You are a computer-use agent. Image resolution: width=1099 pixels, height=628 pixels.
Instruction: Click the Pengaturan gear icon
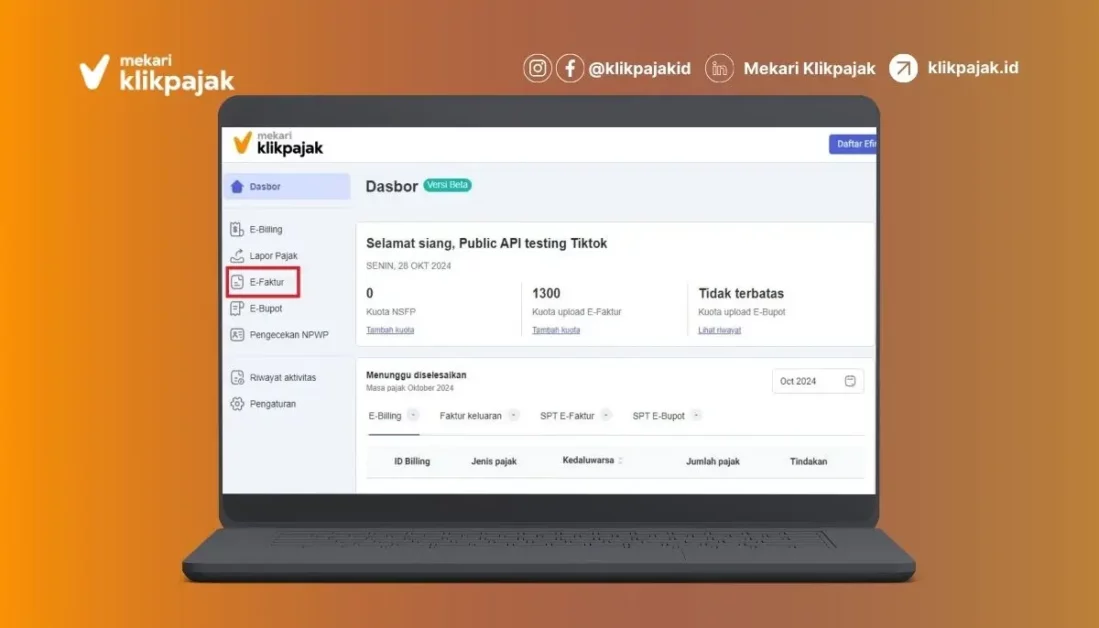click(237, 404)
